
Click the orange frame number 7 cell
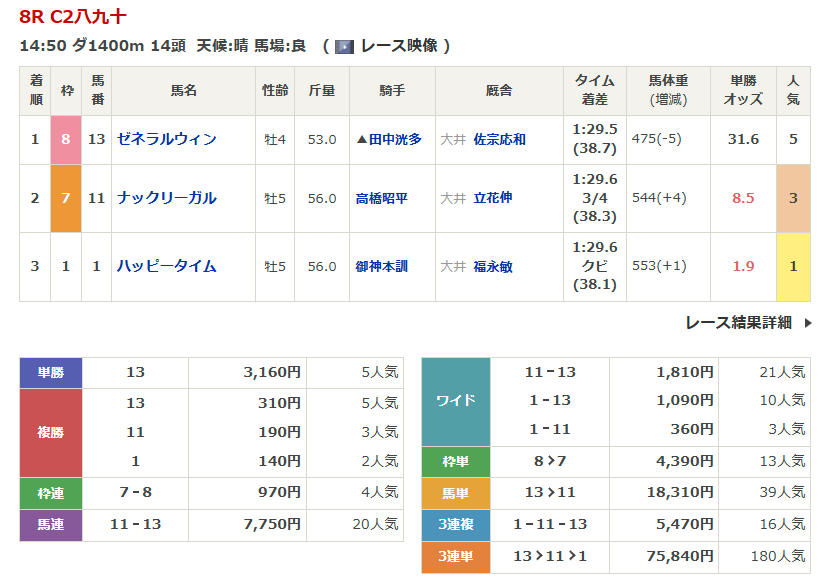66,198
